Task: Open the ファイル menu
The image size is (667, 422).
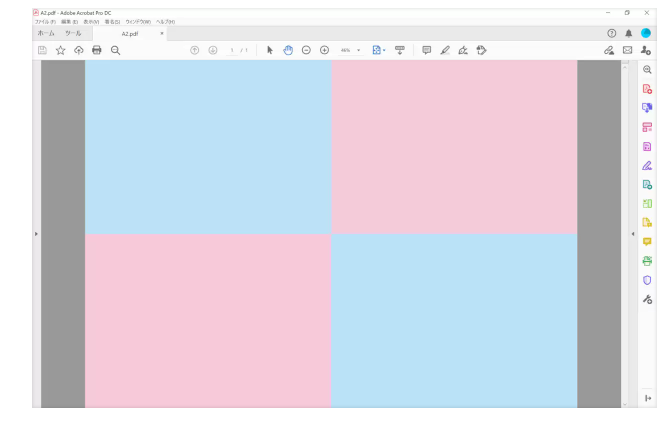Action: click(x=42, y=22)
